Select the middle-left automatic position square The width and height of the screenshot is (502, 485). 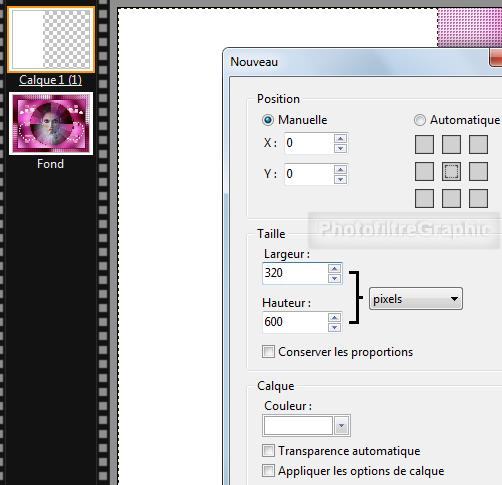pos(424,172)
